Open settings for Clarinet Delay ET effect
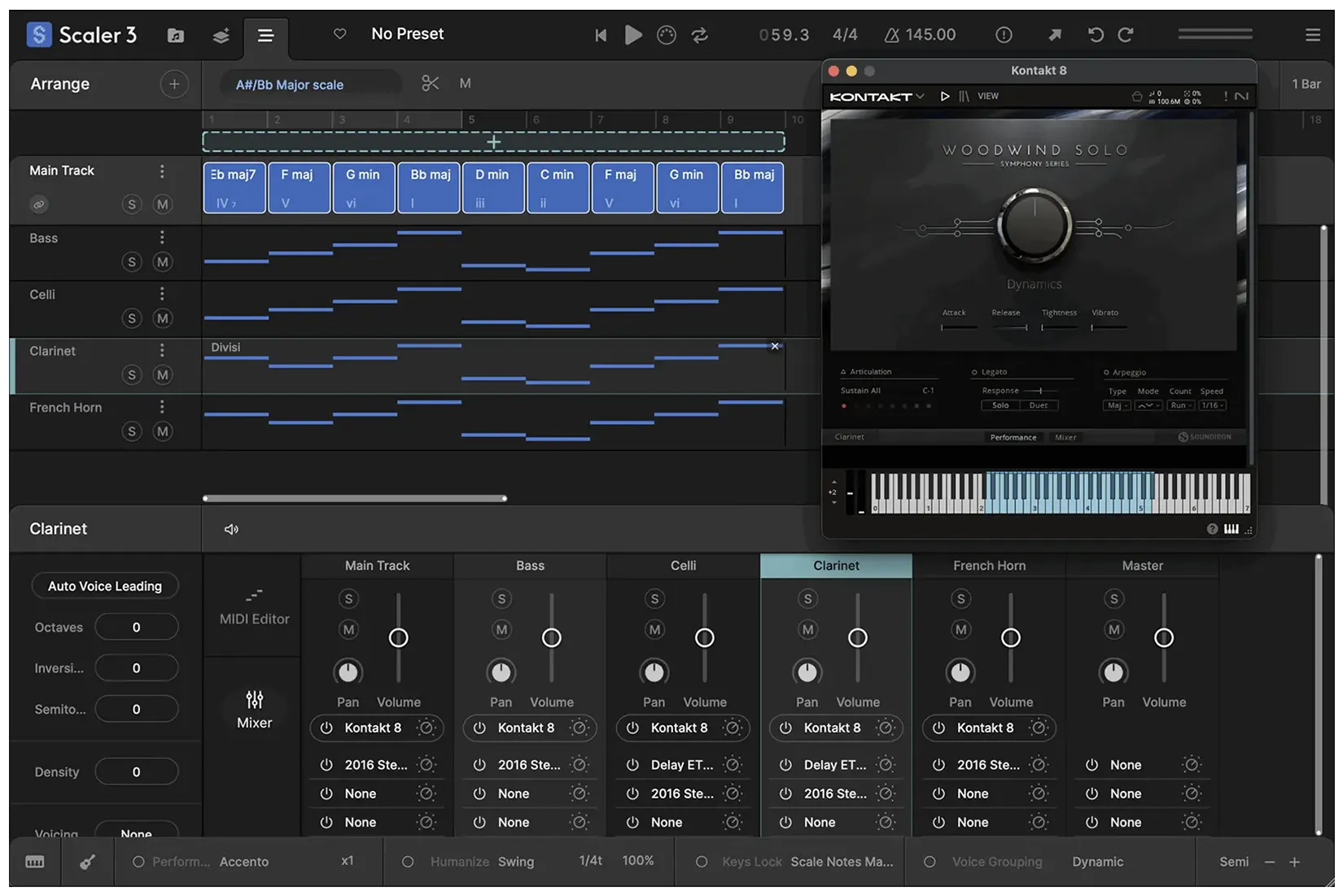Screen dimensions: 1343x896 pyautogui.click(x=886, y=765)
